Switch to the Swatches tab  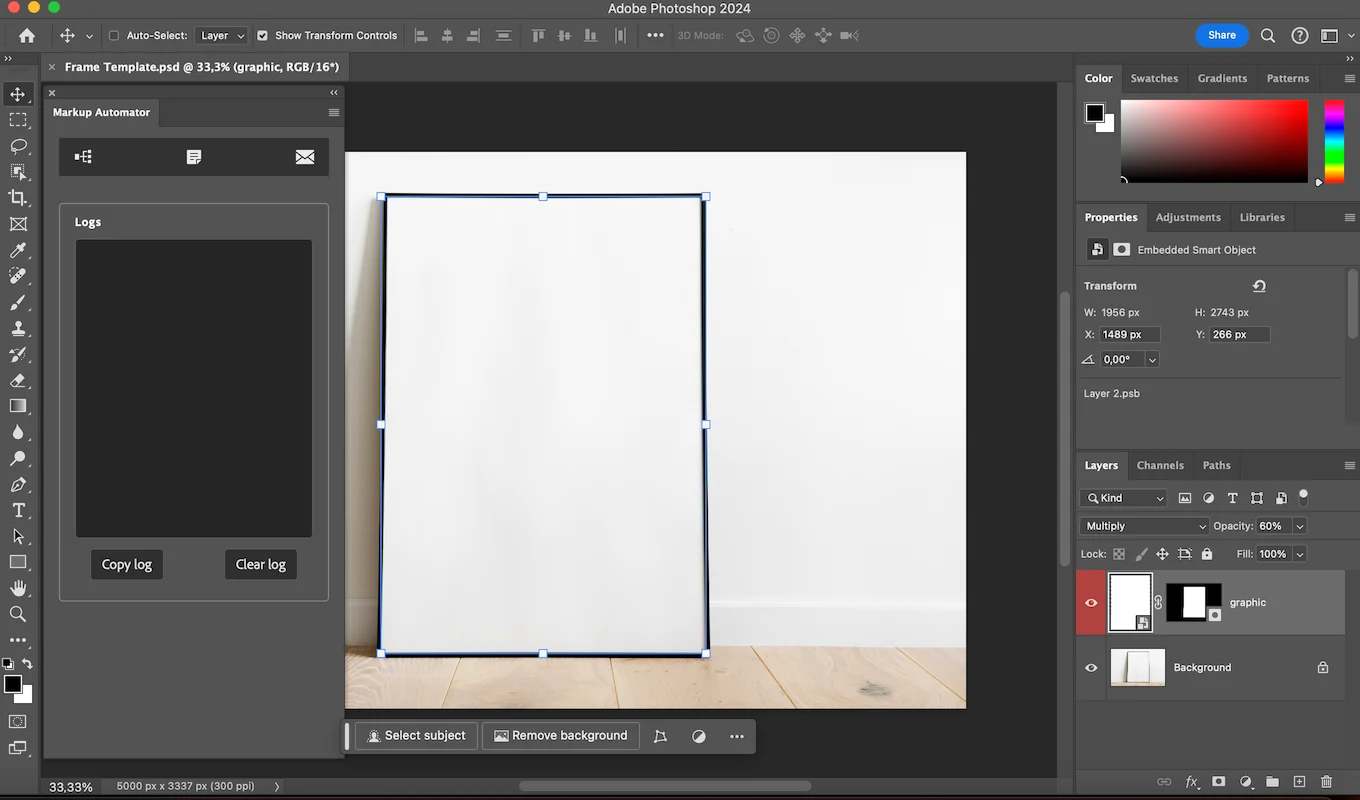click(1154, 78)
